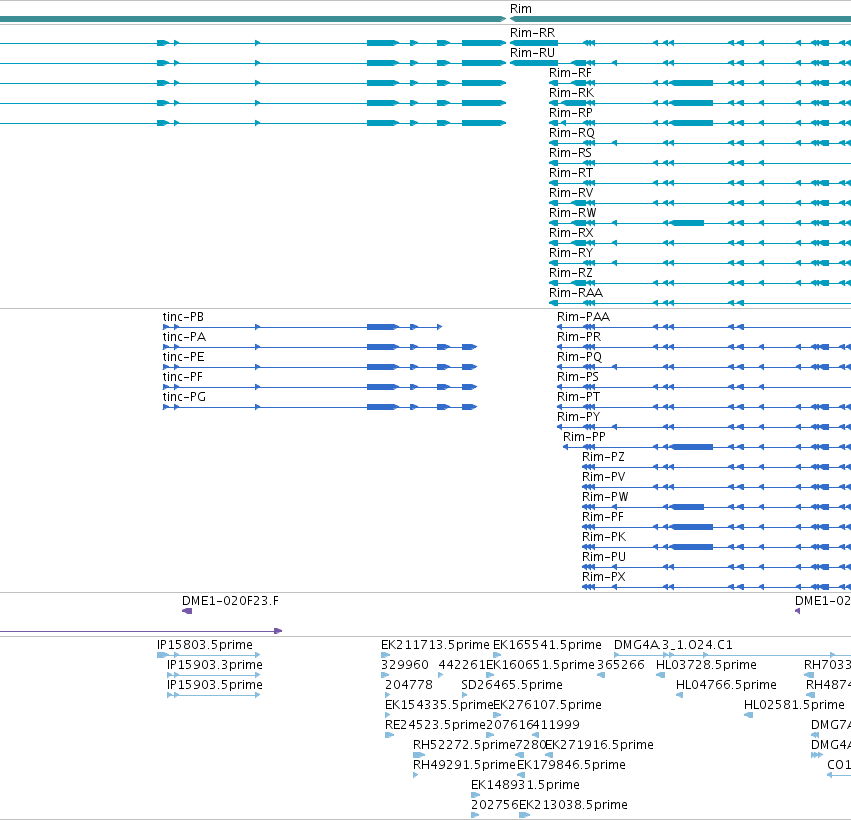Click the 204778 feature label
This screenshot has height=820, width=851.
click(409, 685)
